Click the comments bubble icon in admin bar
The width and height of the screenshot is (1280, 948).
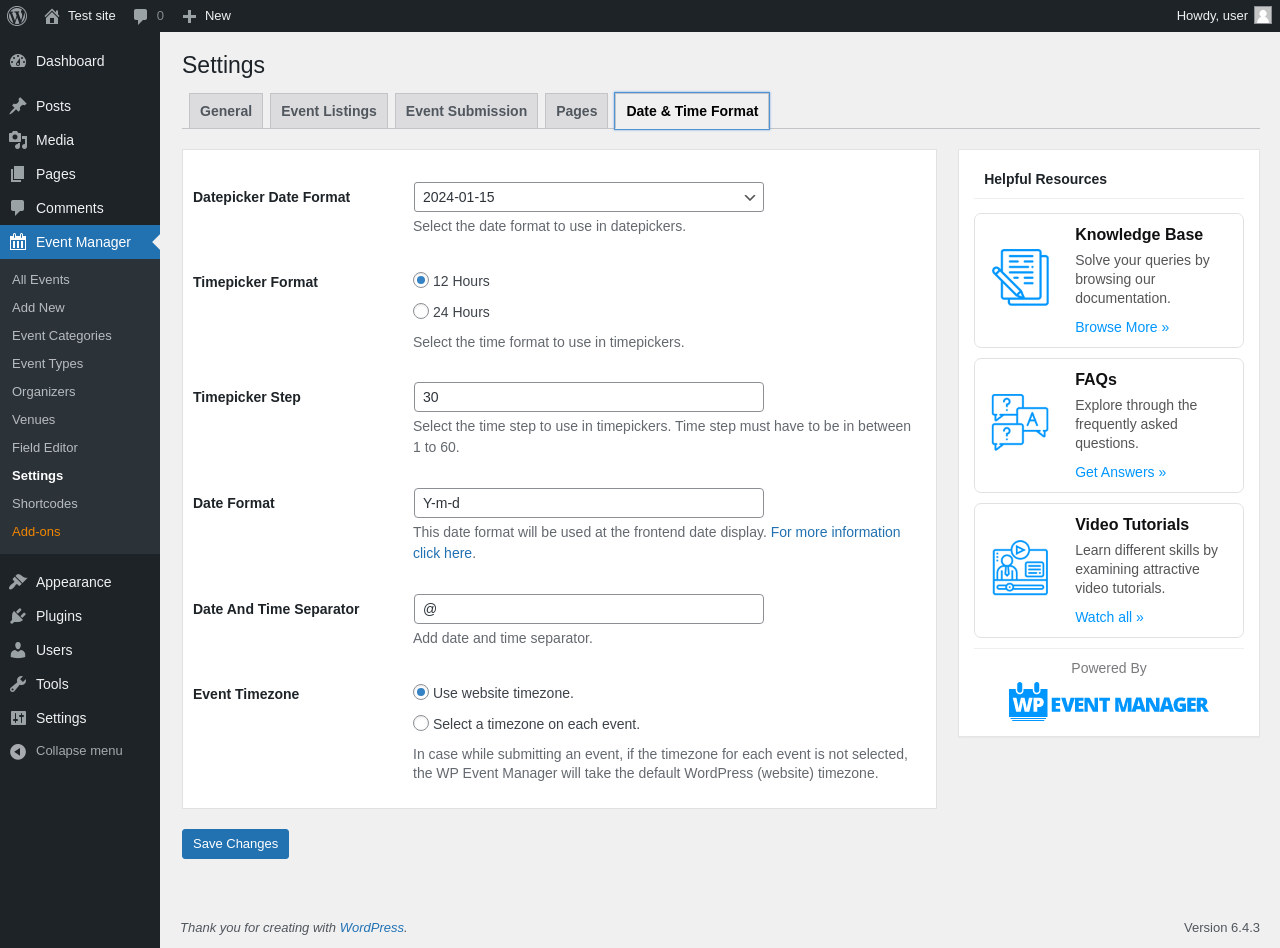[141, 16]
